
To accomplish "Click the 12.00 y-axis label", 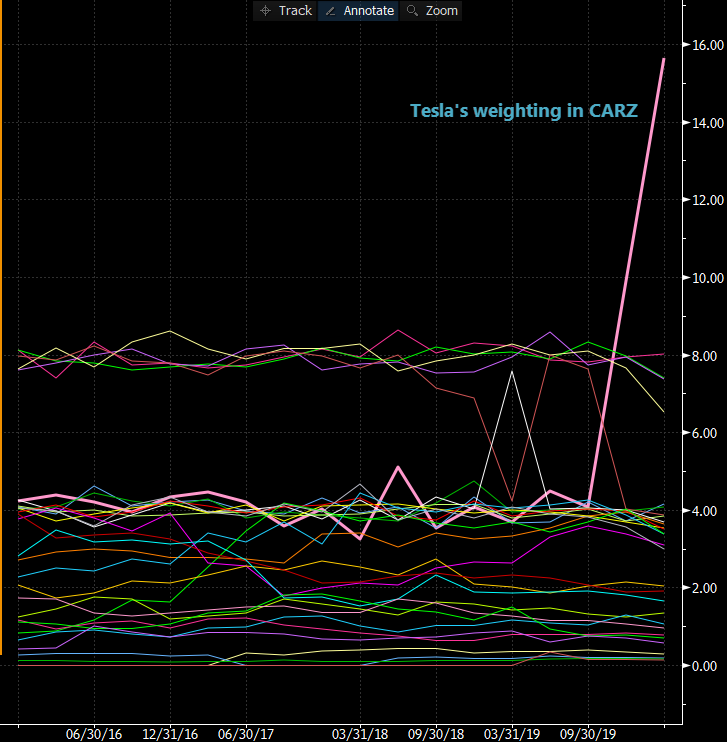I will point(708,200).
